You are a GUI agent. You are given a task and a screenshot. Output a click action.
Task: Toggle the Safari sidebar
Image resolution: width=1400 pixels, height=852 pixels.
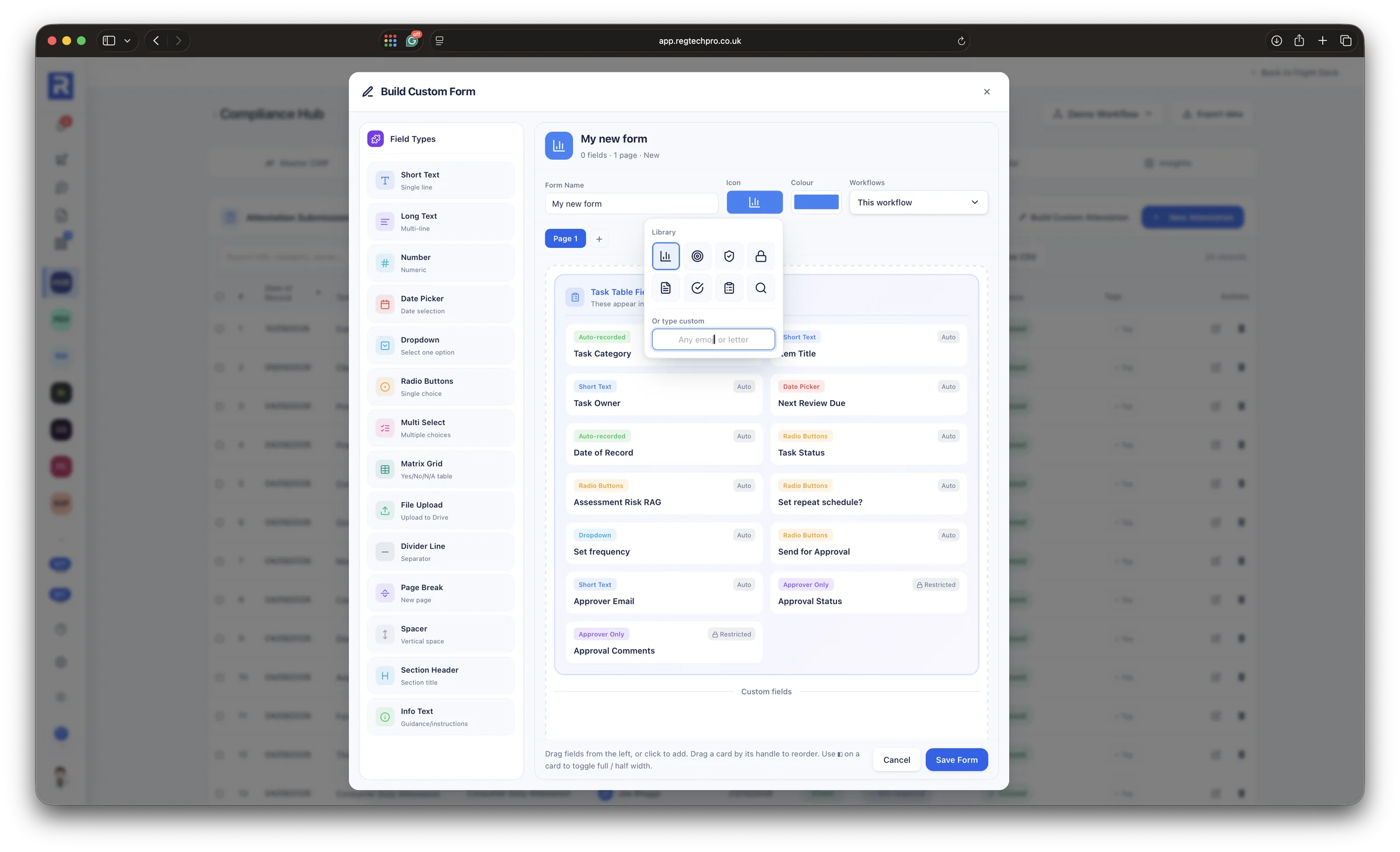(x=109, y=41)
